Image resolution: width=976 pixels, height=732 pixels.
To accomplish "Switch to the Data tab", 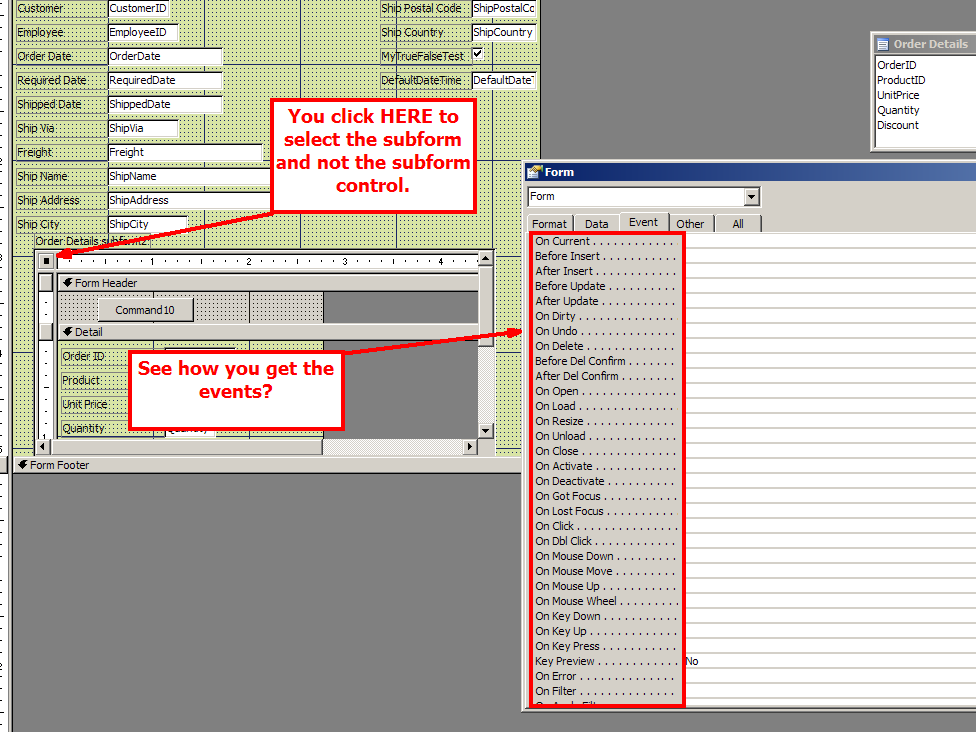I will (x=596, y=224).
